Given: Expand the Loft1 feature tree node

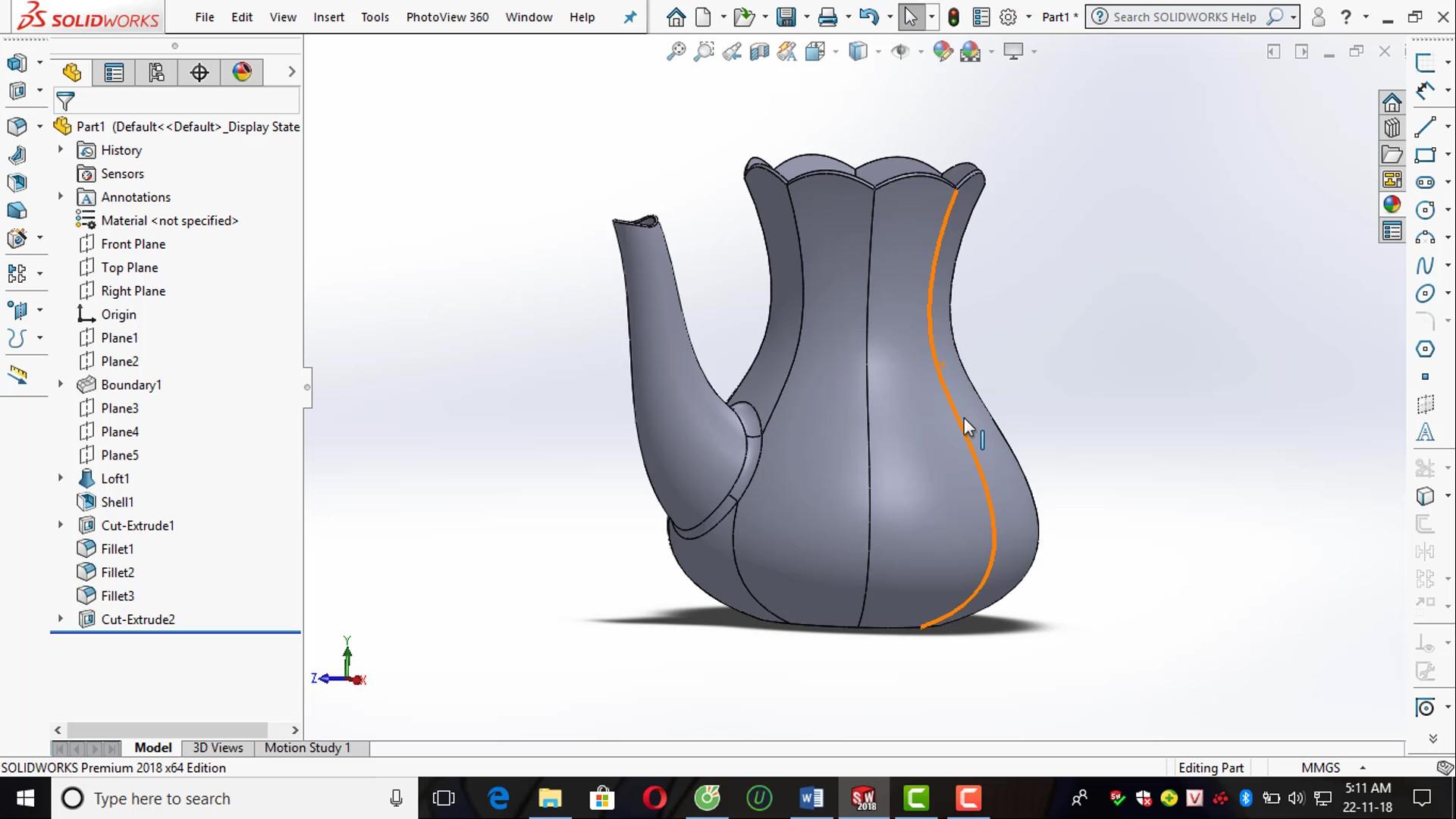Looking at the screenshot, I should click(61, 478).
